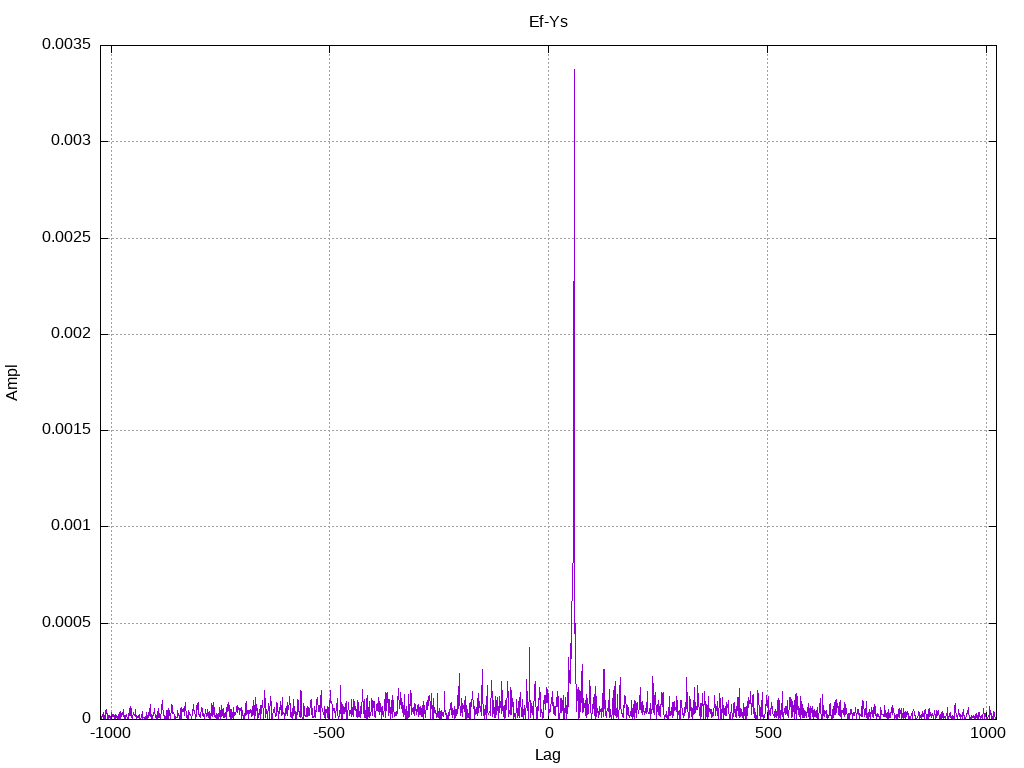Click the y-axis tick value 0.002
The image size is (1024, 768).
[71, 334]
